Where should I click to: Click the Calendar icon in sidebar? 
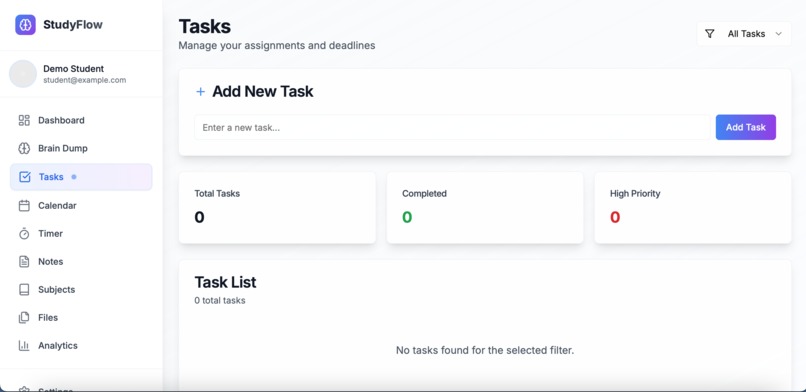tap(24, 206)
